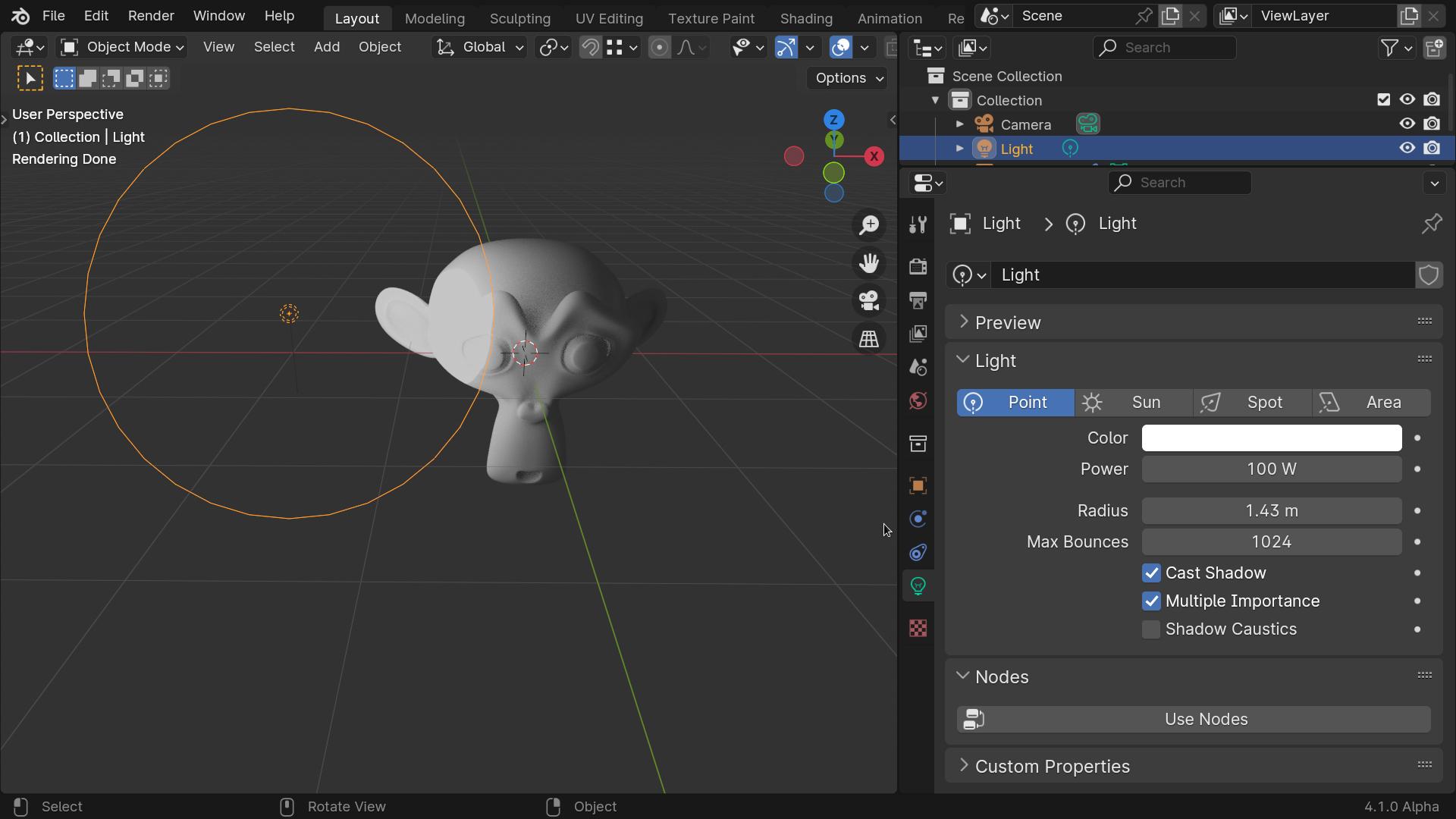Select the Tweak tool icon
Screen dimensions: 1456x819
(30, 78)
